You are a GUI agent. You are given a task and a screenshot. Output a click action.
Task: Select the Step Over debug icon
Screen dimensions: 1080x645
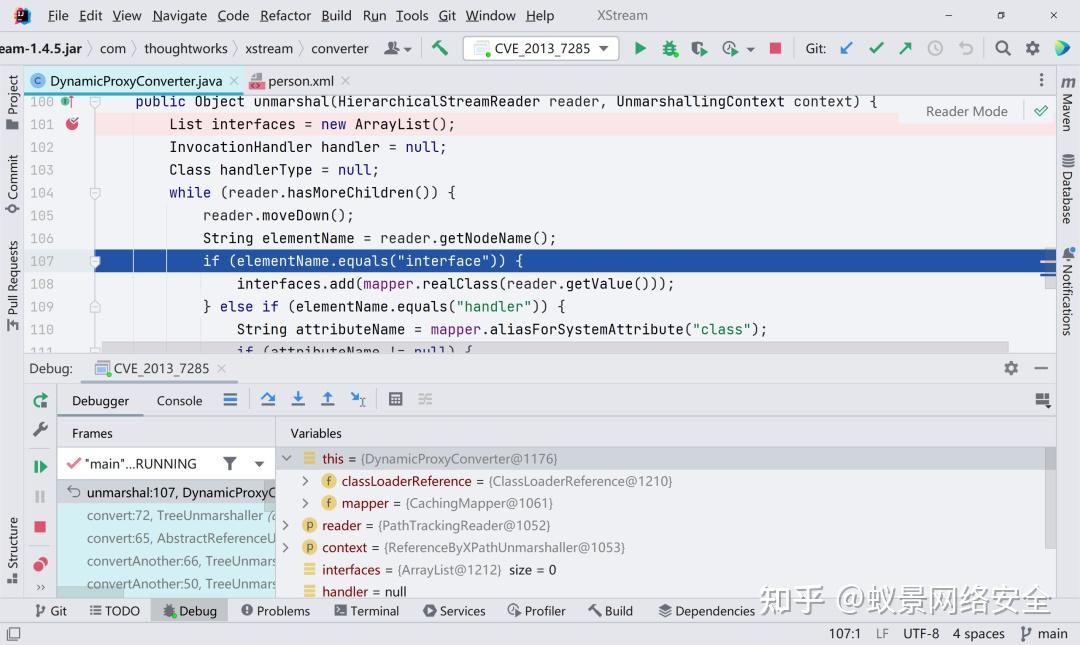coord(268,399)
